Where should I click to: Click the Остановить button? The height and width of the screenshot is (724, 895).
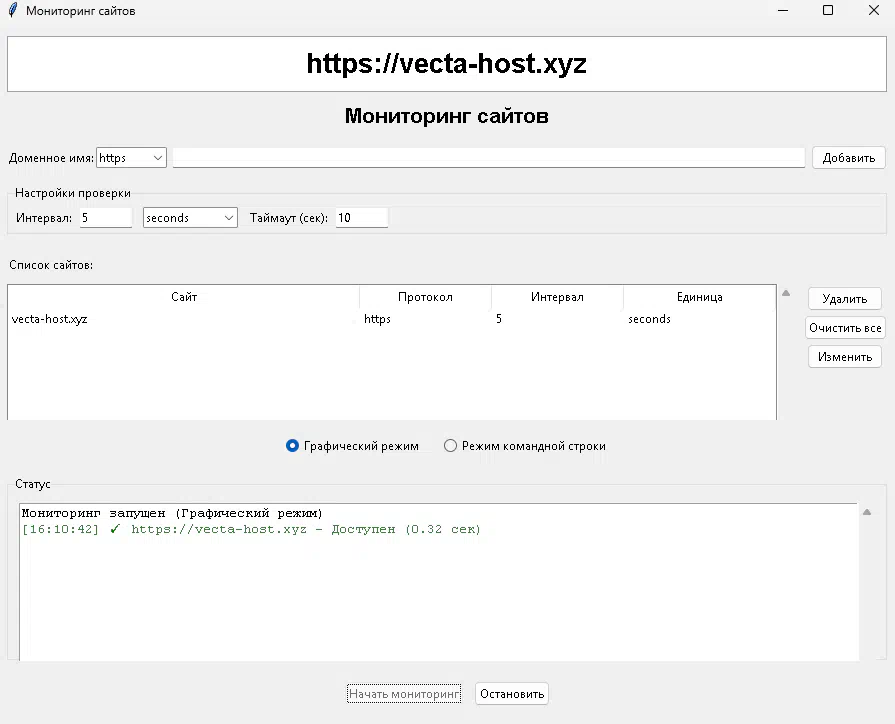512,694
